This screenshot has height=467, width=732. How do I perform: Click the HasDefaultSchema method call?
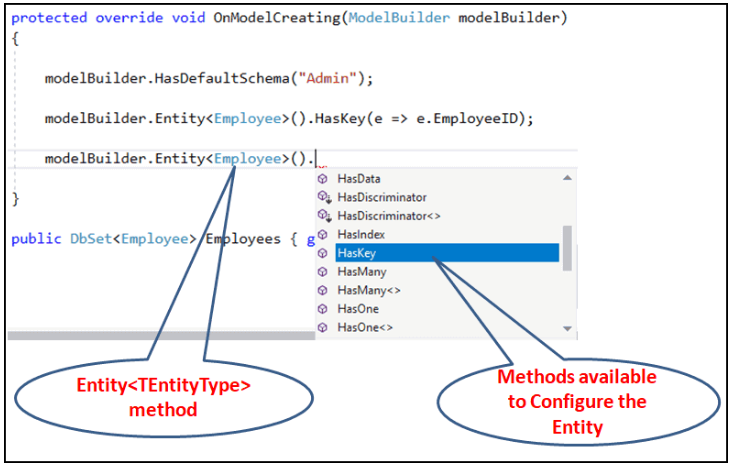(x=222, y=78)
